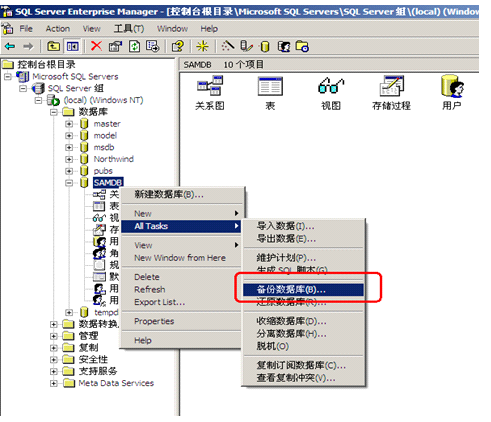Image resolution: width=491 pixels, height=422 pixels.
Task: Click the application icon in the title bar
Action: point(7,12)
